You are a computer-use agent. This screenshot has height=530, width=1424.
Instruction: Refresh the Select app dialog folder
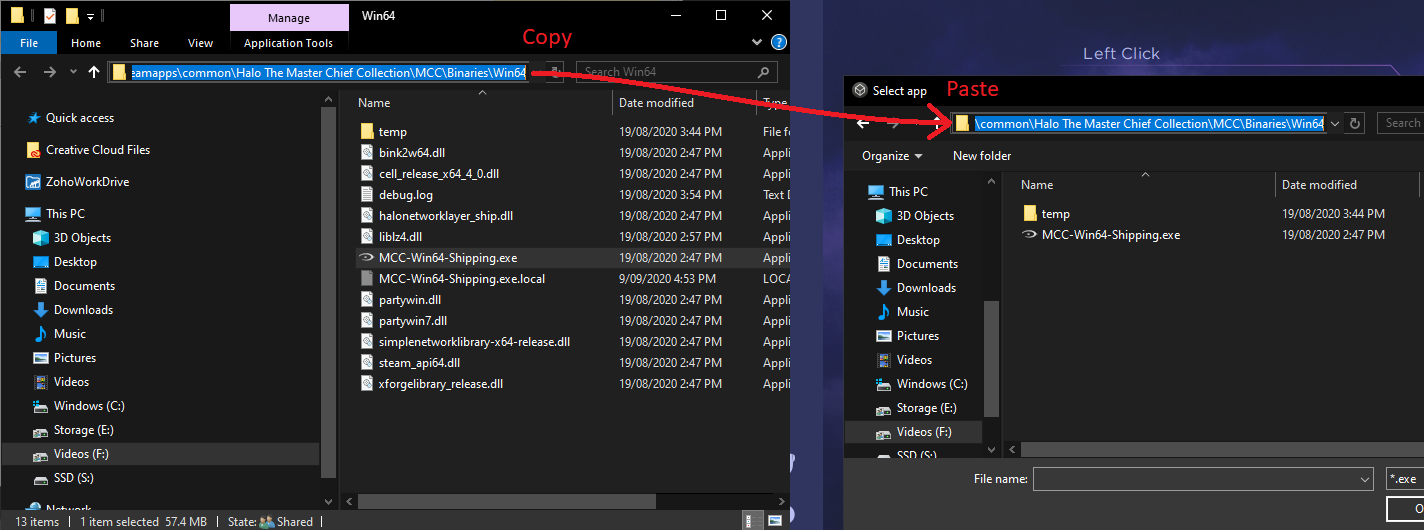1356,123
